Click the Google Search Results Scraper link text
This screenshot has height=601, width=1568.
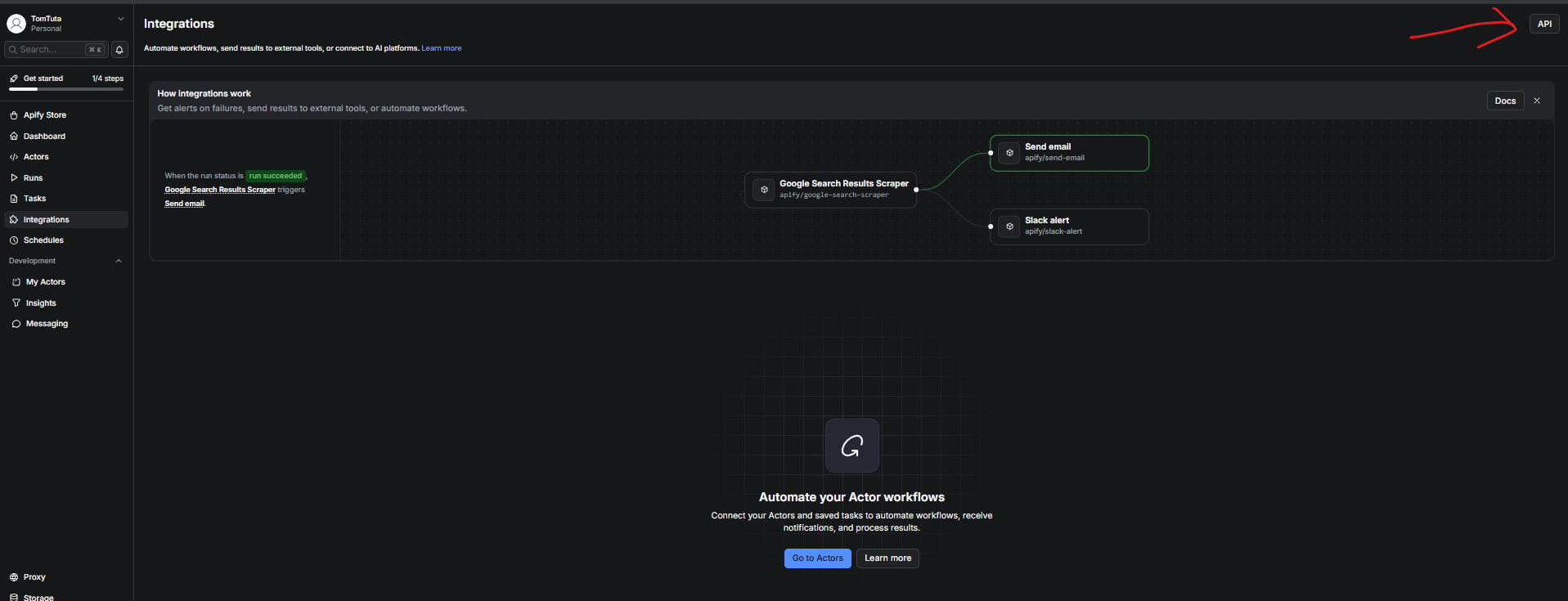(x=220, y=190)
